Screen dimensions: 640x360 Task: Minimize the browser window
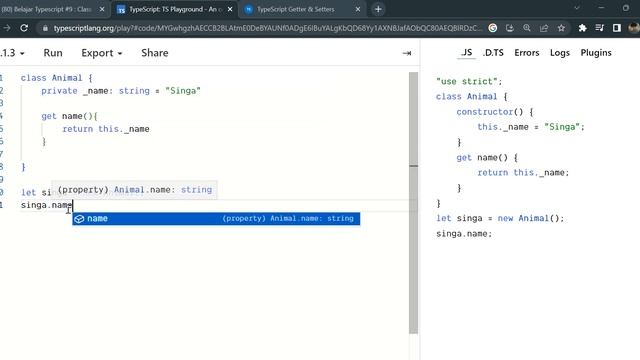pyautogui.click(x=601, y=8)
